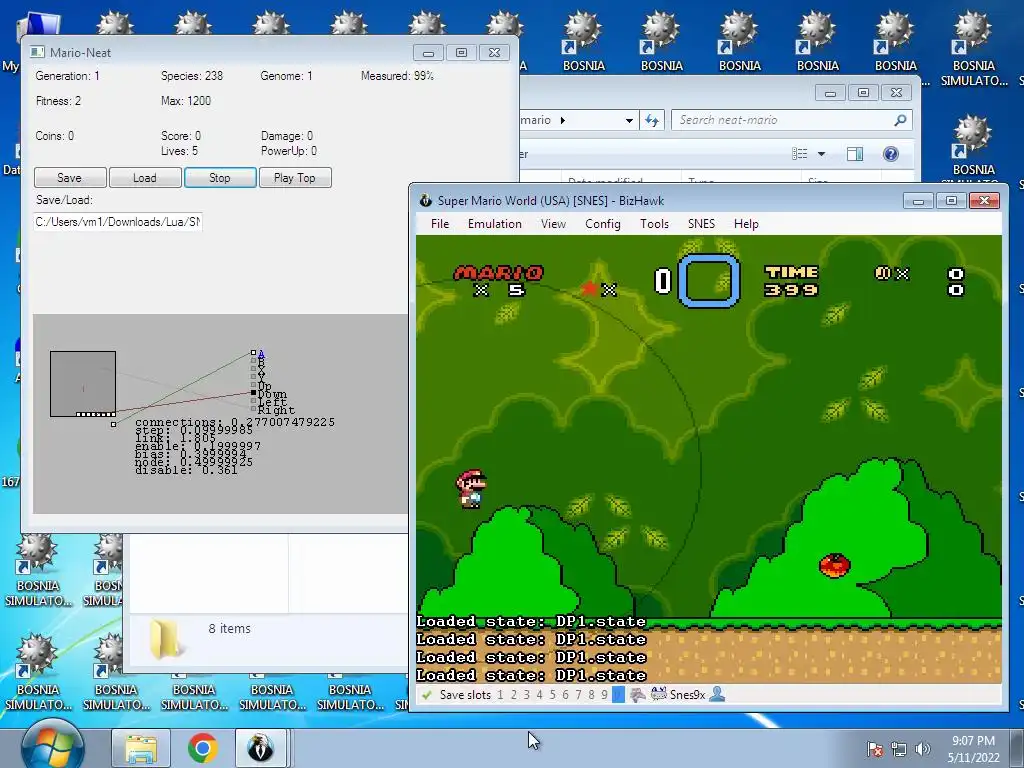Stop the Mario-Neat training run
The width and height of the screenshot is (1024, 768).
(x=220, y=178)
